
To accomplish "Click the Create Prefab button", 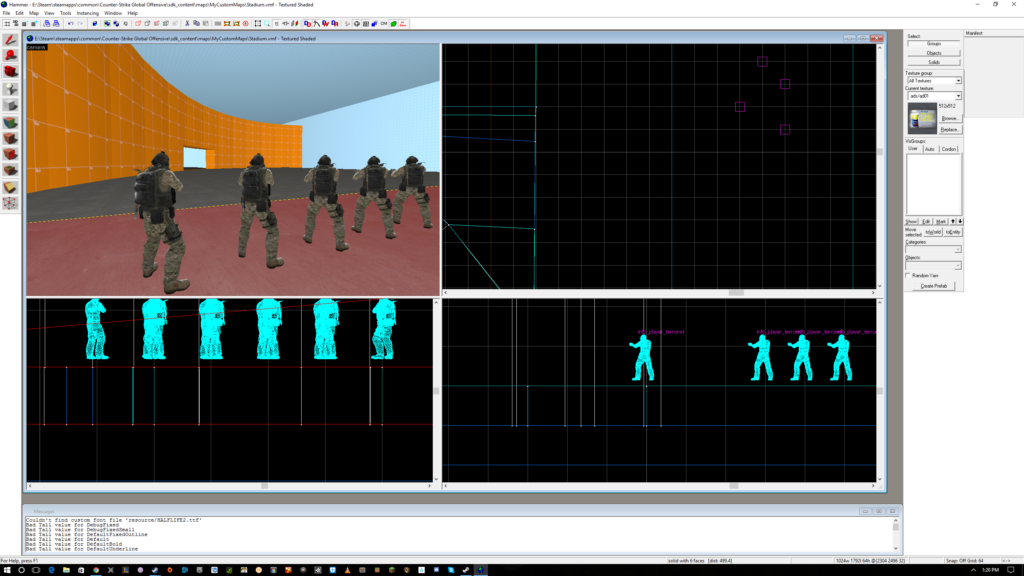I will 934,286.
